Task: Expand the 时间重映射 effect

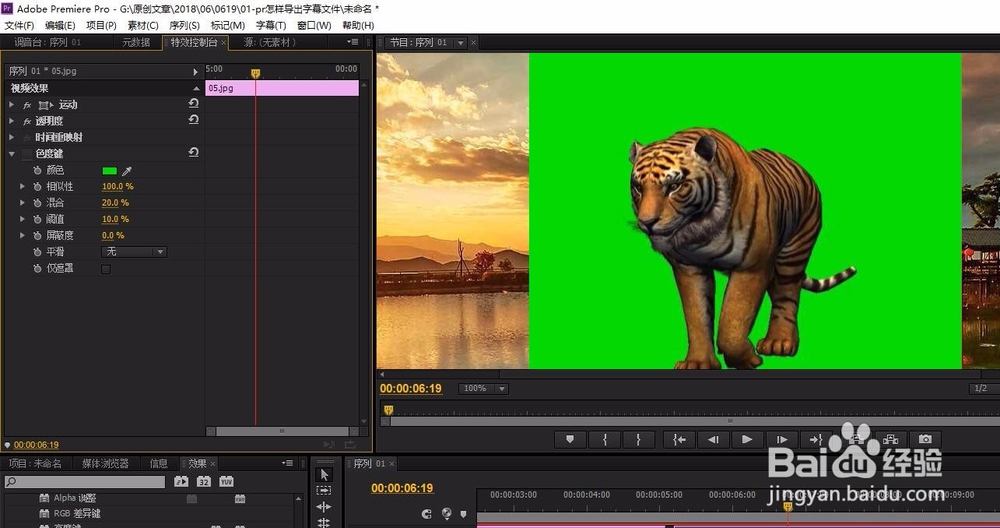Action: pos(11,137)
